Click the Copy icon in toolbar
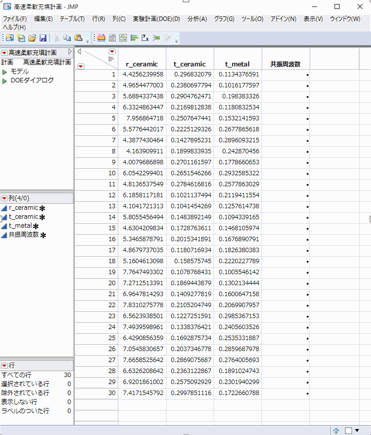The height and width of the screenshot is (435, 371). click(67, 38)
